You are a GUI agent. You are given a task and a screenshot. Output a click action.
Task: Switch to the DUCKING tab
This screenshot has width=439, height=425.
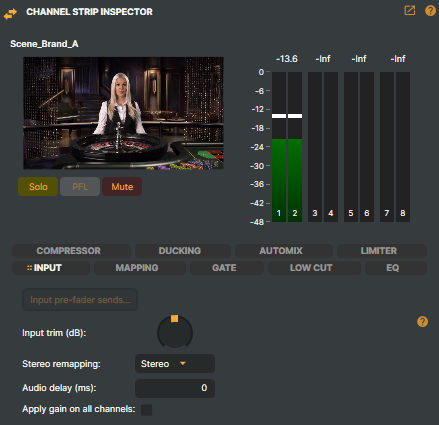(183, 251)
